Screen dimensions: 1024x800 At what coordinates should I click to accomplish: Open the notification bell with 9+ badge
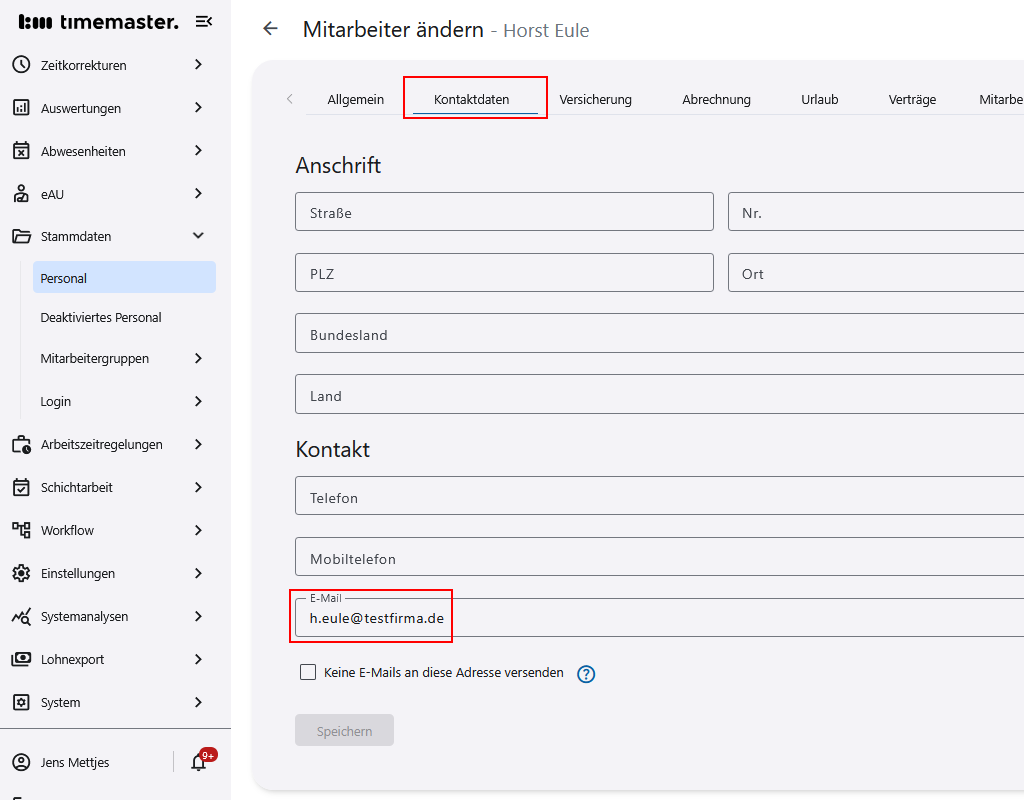coord(199,762)
